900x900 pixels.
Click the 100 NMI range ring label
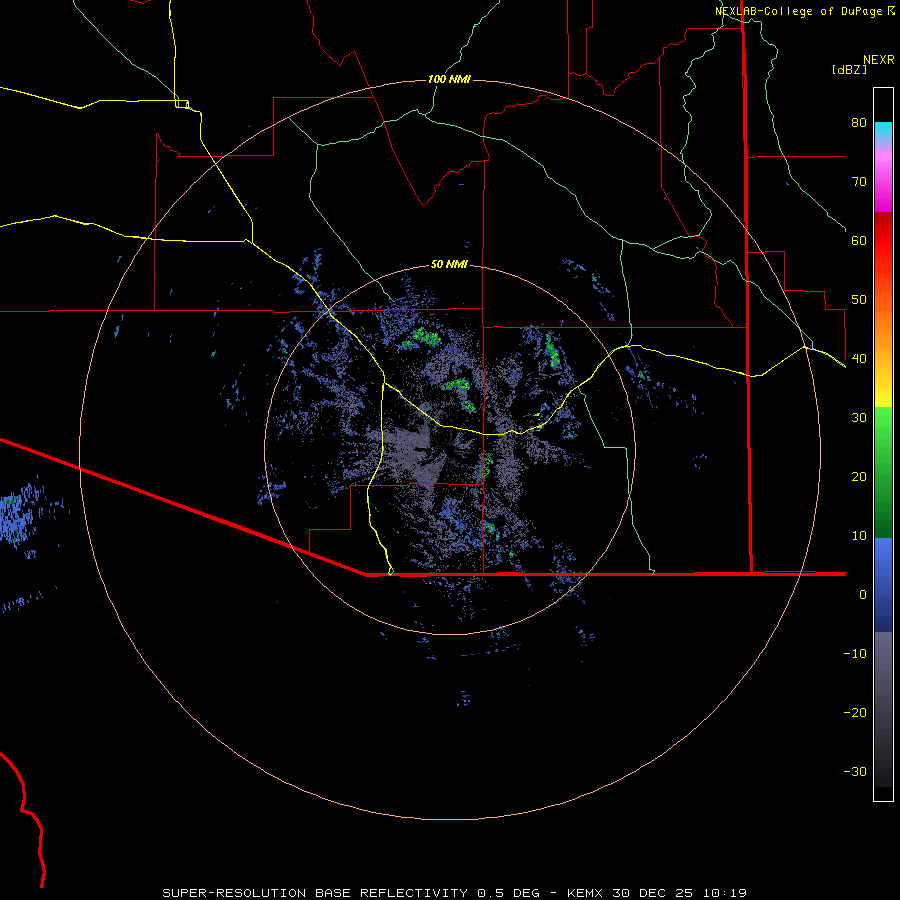pyautogui.click(x=449, y=79)
